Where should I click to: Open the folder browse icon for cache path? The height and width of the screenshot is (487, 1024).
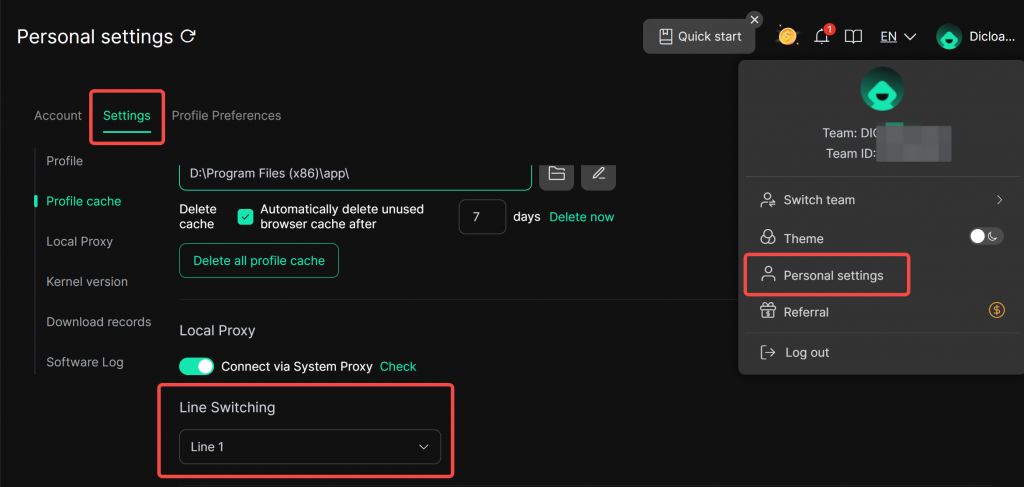(x=557, y=173)
